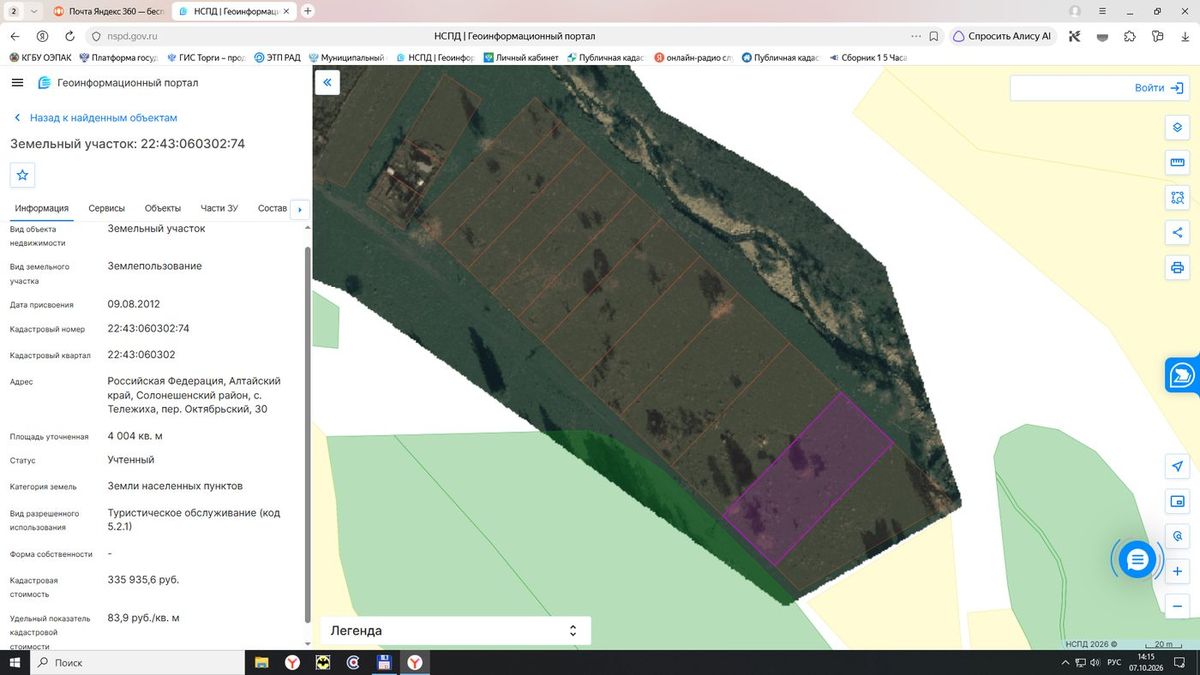Open a new browser tab
The height and width of the screenshot is (675, 1200).
(308, 11)
